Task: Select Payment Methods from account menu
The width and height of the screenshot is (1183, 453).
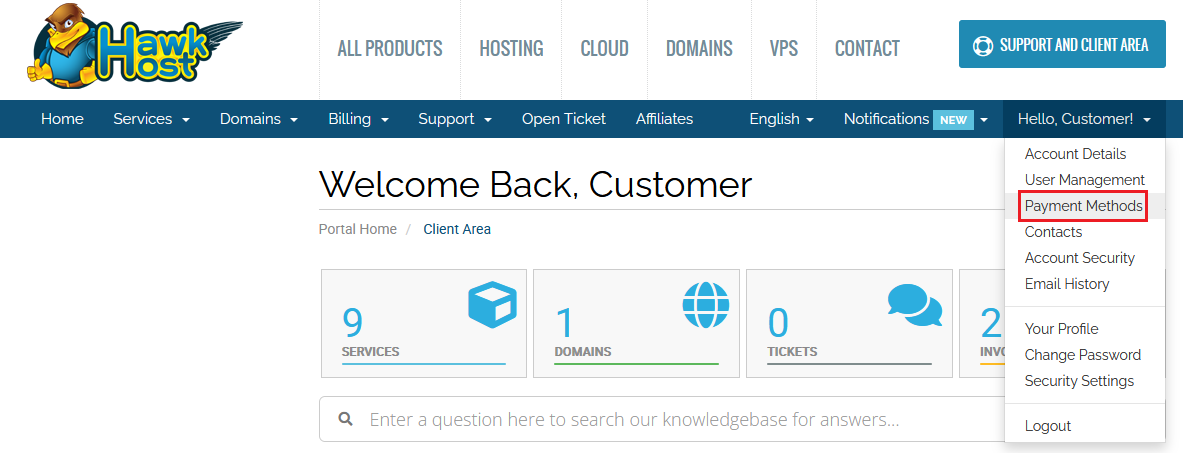Action: point(1083,206)
